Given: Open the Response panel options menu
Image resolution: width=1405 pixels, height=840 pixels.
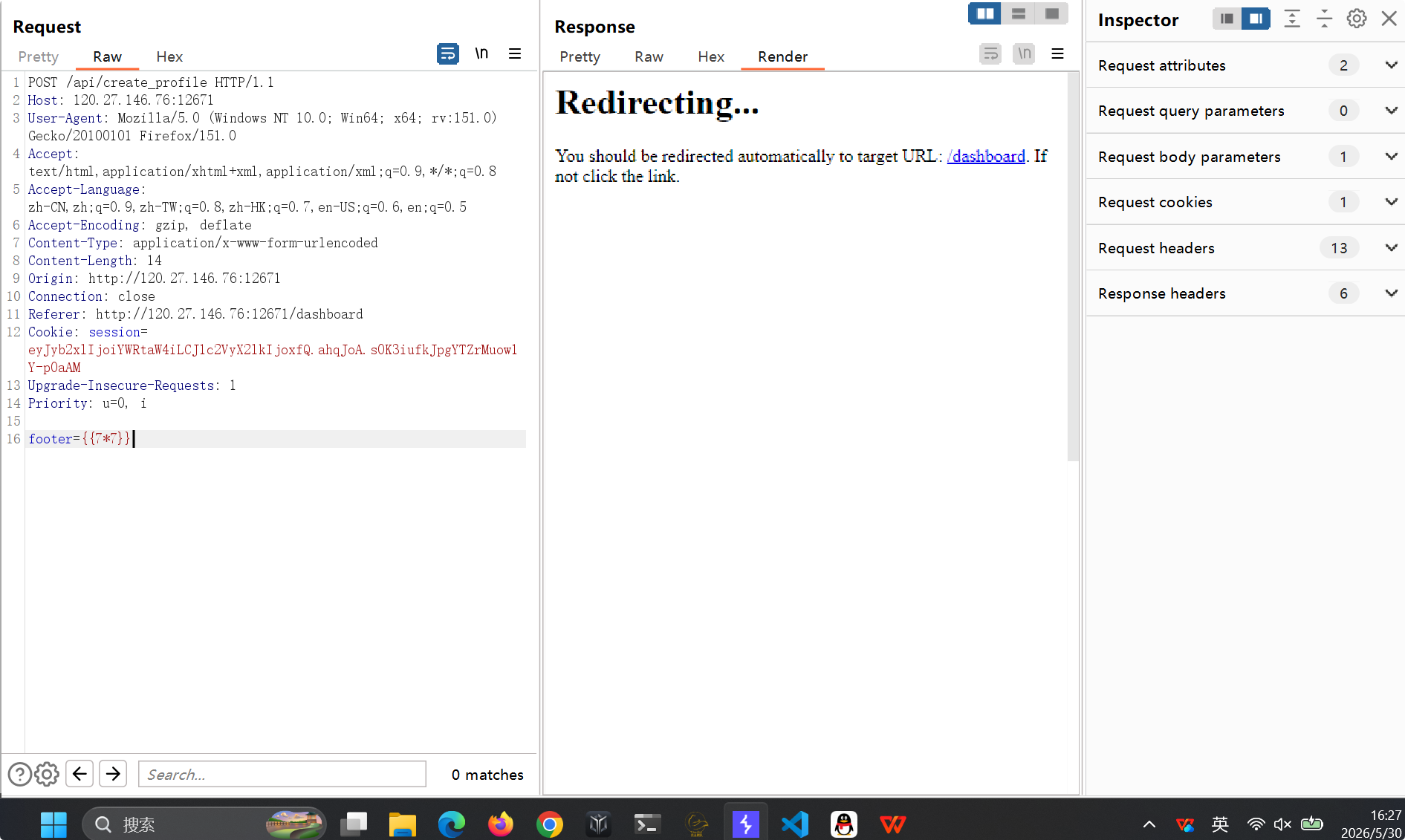Looking at the screenshot, I should [1058, 53].
